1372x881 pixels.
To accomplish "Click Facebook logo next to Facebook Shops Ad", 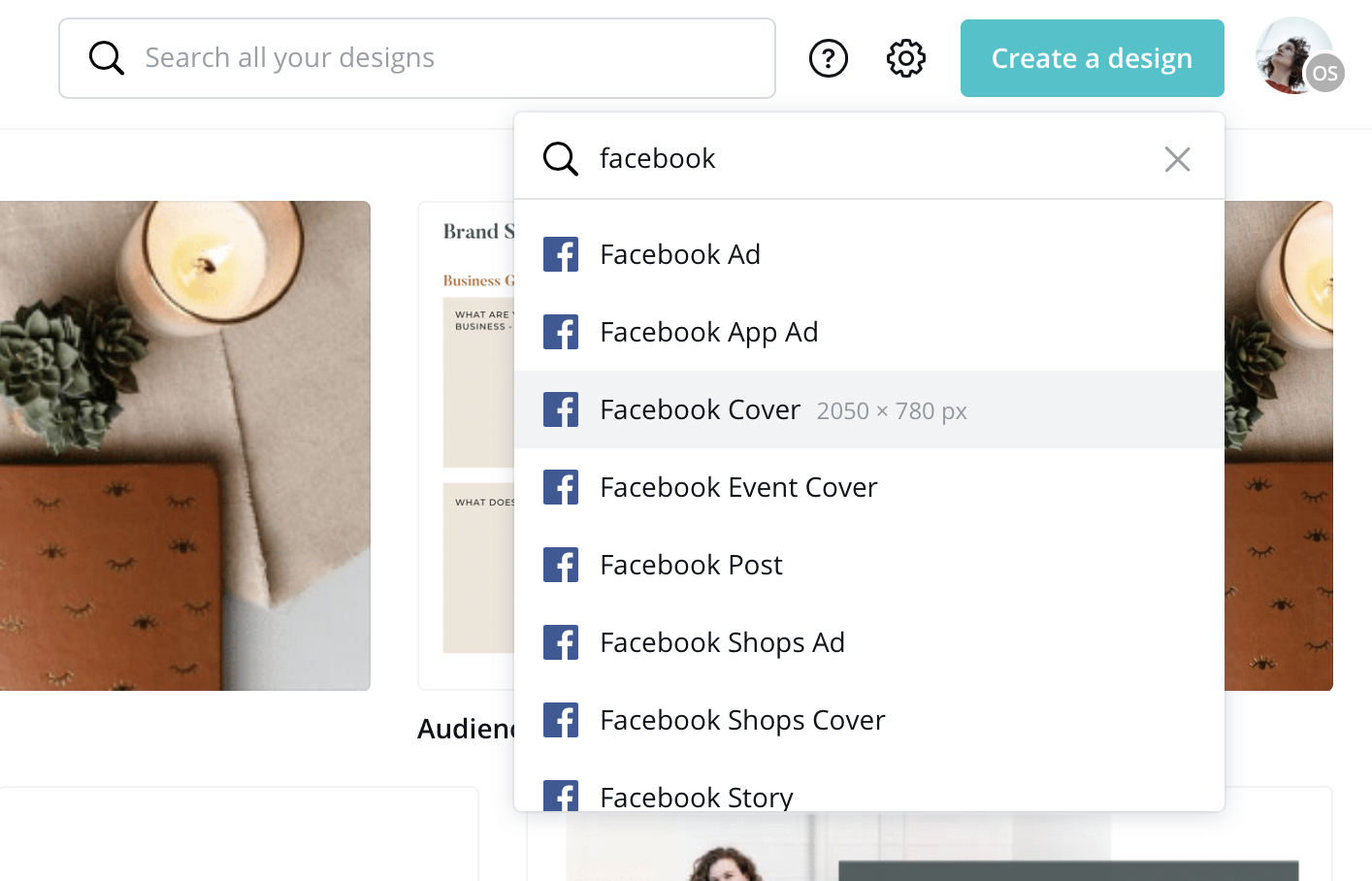I will [x=561, y=642].
